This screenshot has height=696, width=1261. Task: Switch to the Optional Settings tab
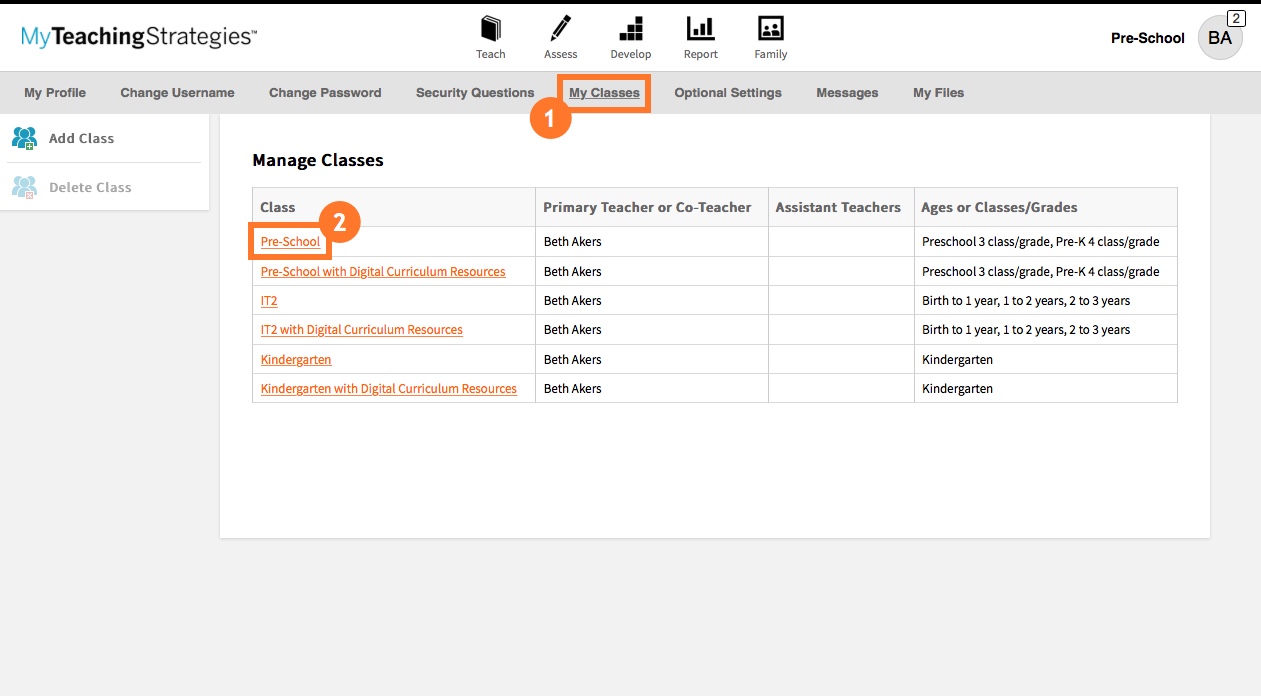[x=728, y=92]
